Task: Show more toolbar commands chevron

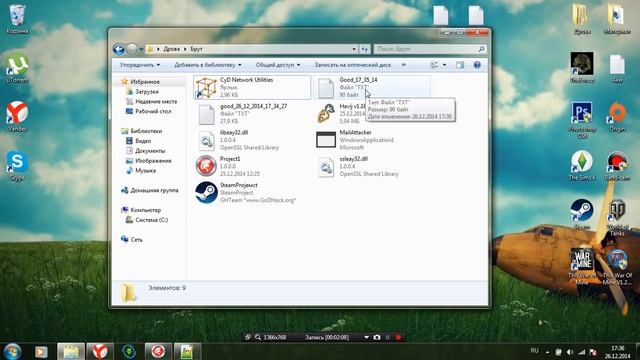Action: click(x=404, y=65)
